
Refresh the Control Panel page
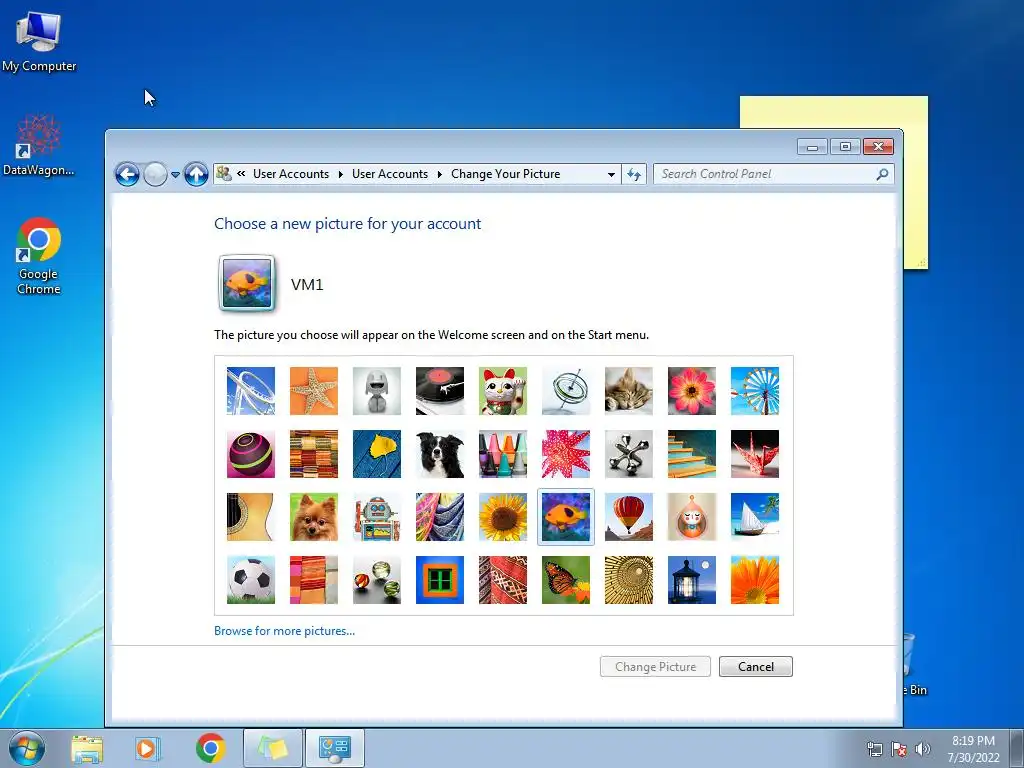coord(634,174)
